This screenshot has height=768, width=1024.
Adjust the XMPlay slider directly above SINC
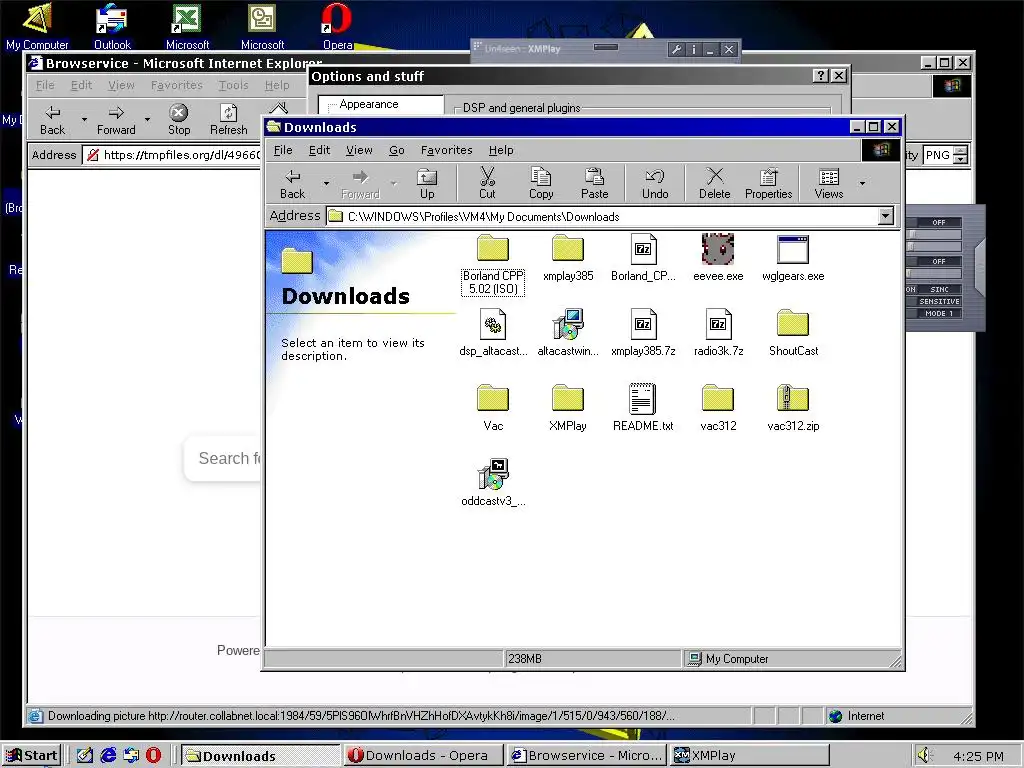click(x=933, y=274)
